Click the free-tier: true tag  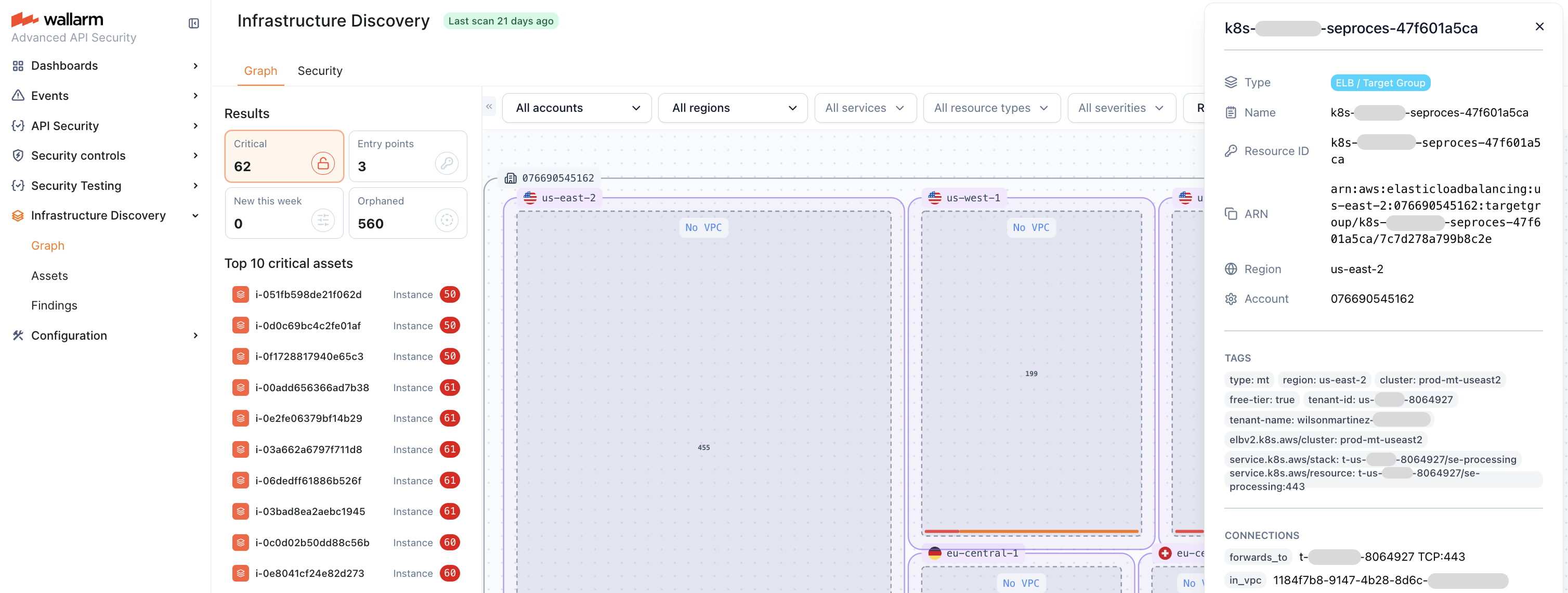[1261, 399]
